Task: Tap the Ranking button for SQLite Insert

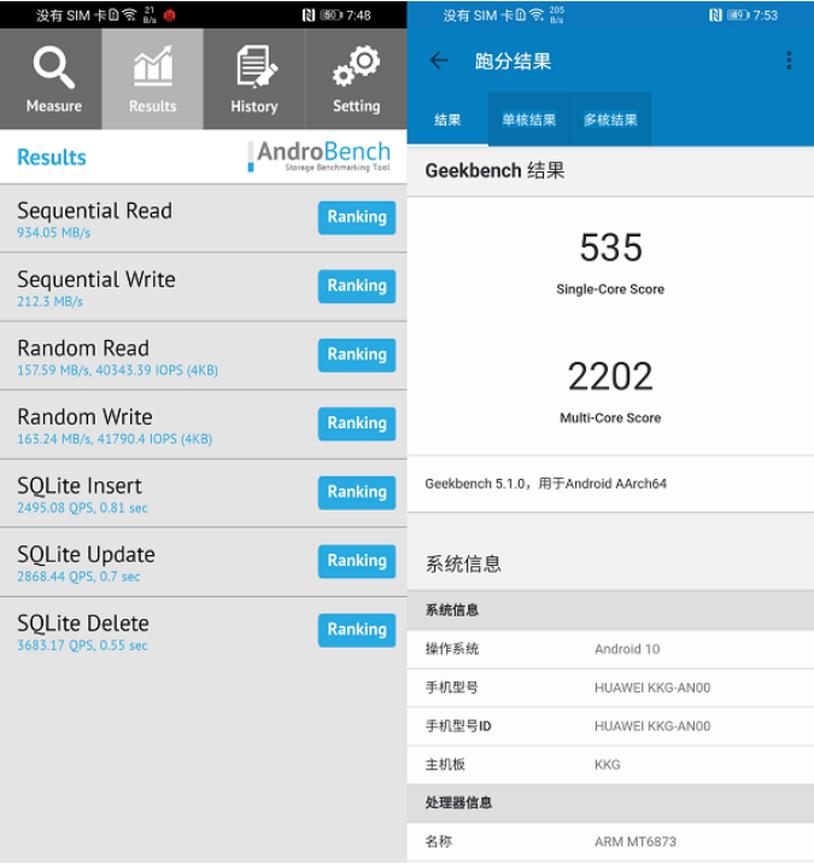Action: point(357,492)
